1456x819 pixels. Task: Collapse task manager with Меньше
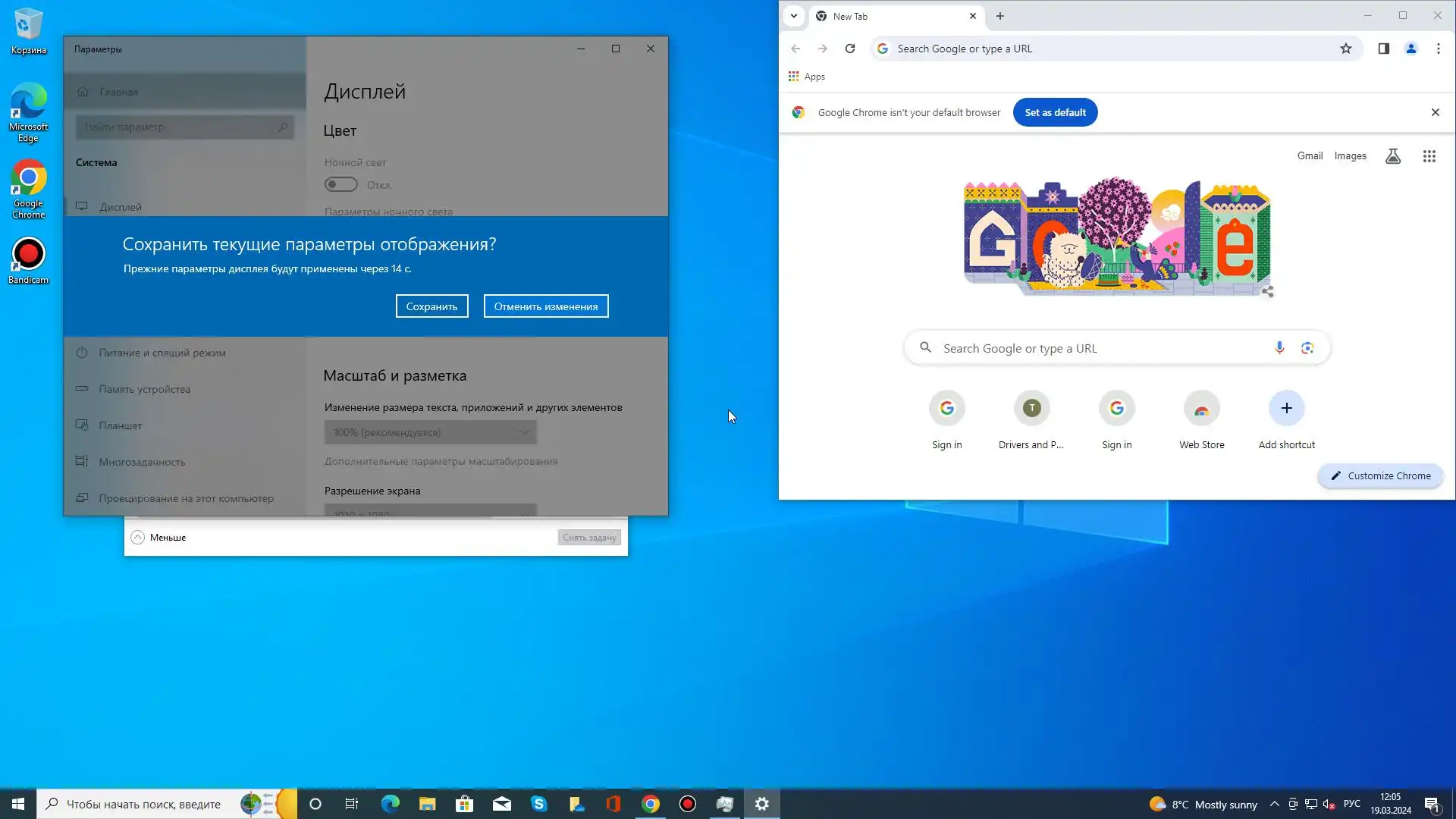coord(158,538)
